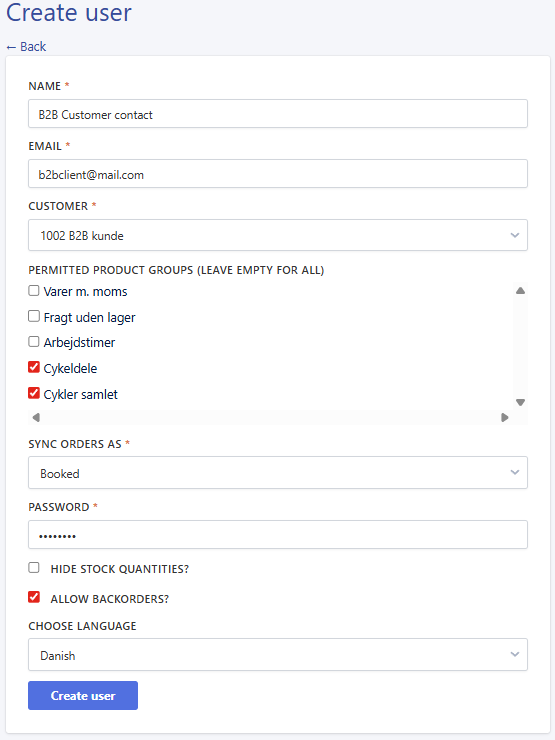Click into the Email input field
Viewport: 555px width, 740px height.
278,174
